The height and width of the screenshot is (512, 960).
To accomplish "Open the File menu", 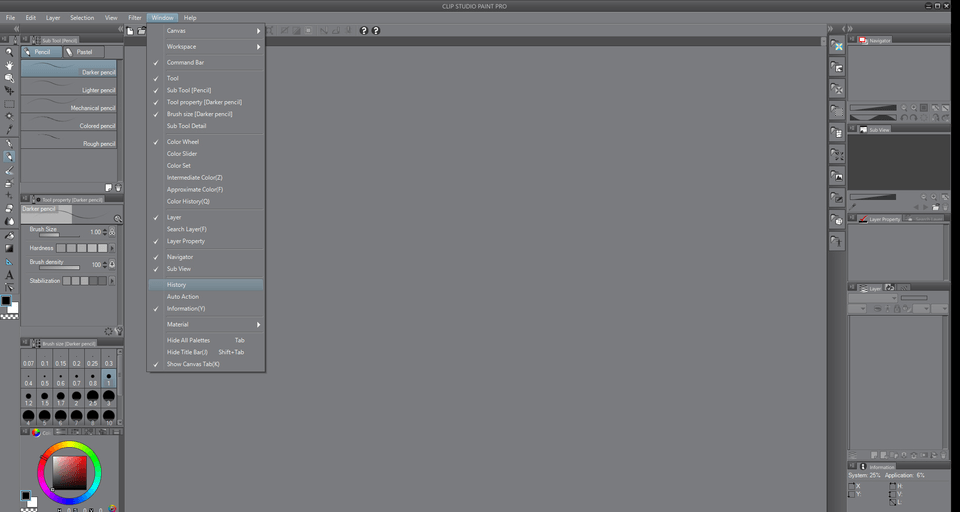I will click(x=10, y=18).
